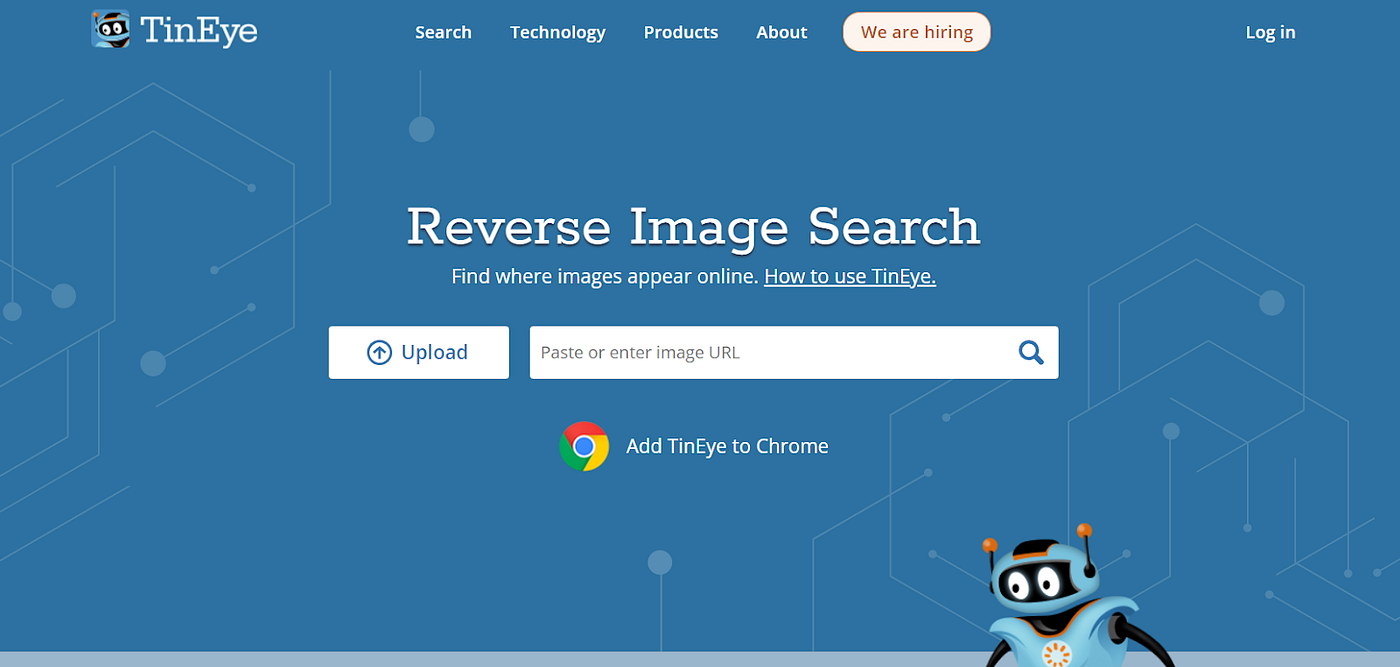This screenshot has width=1400, height=667.
Task: Click the Upload button
Action: 418,352
